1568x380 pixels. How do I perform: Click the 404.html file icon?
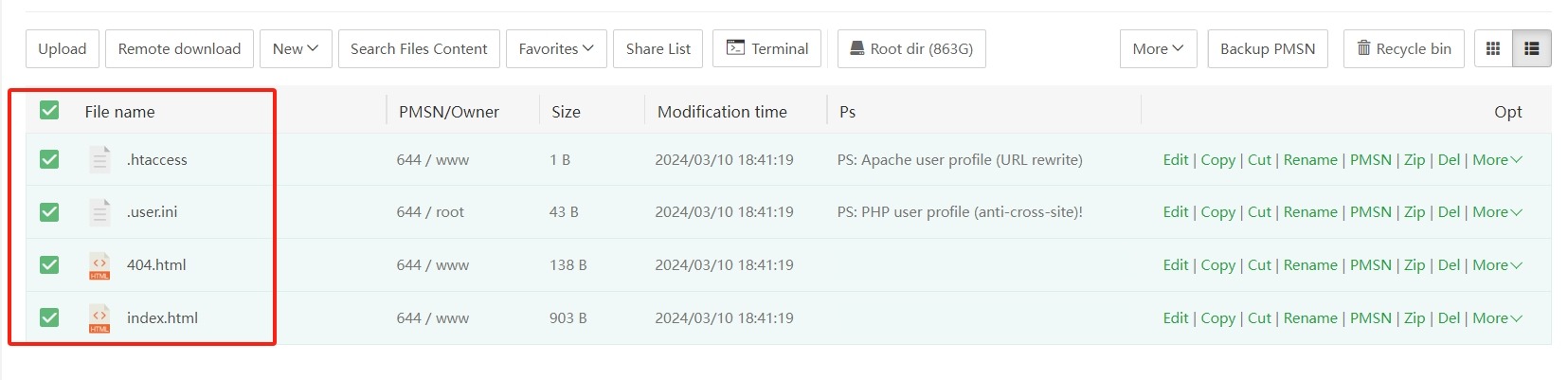point(99,265)
